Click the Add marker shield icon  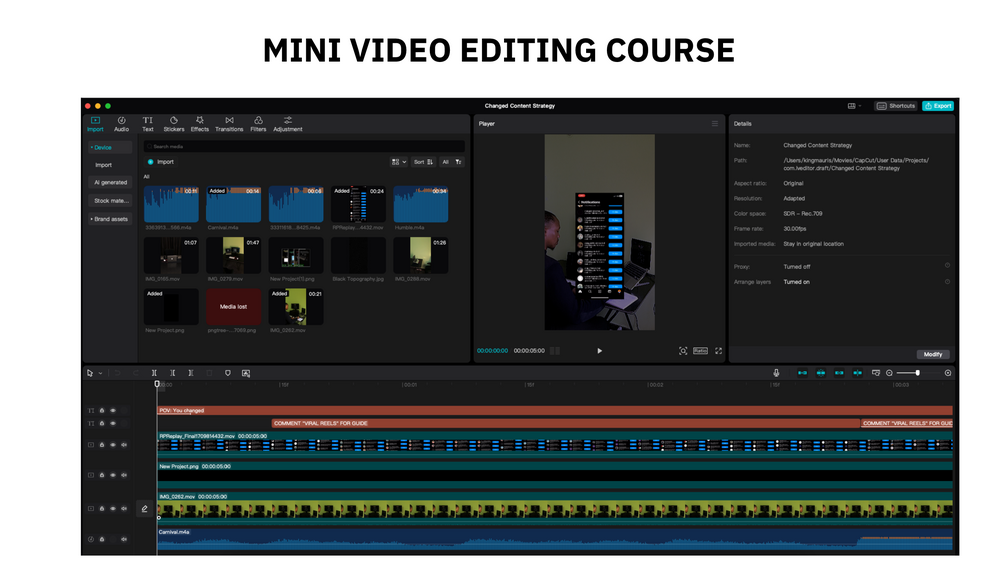pos(228,373)
